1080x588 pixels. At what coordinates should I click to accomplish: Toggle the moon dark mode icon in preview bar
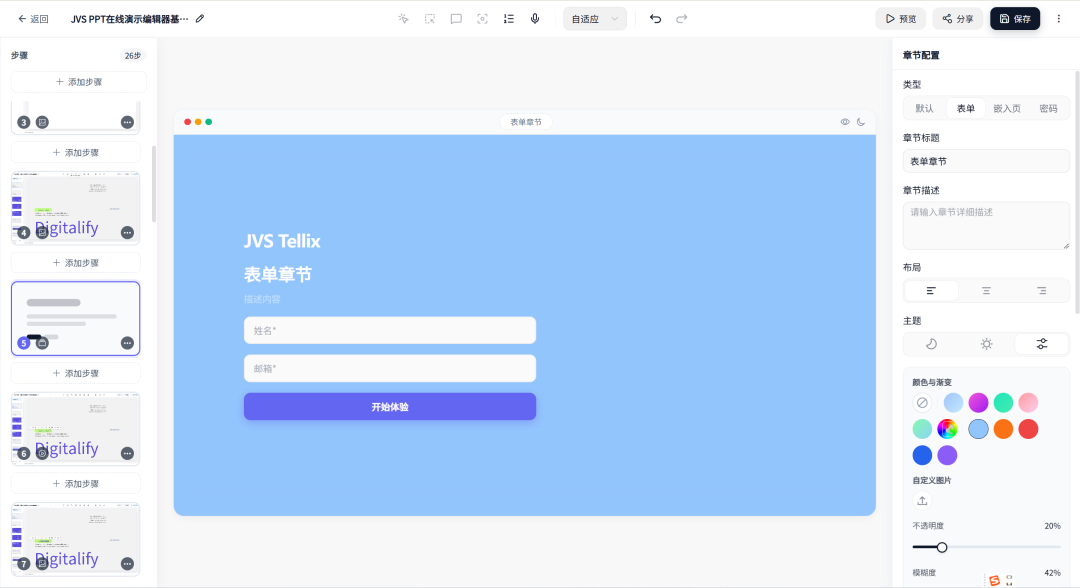point(861,122)
